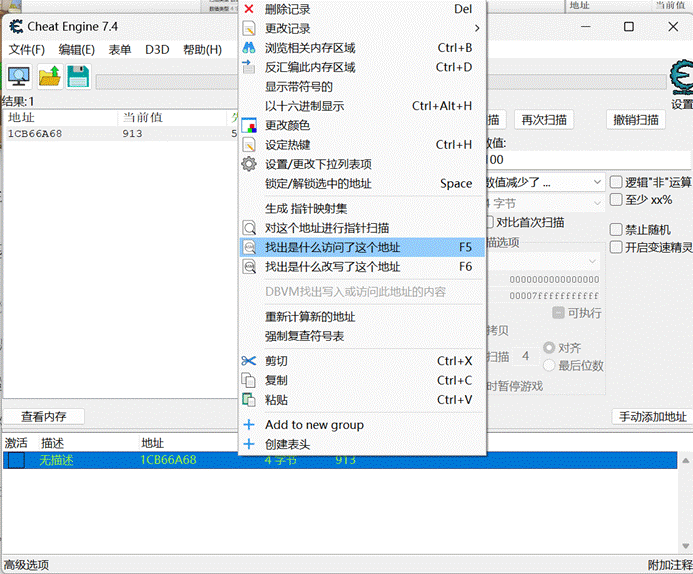Open the 编辑(E) menu
Image resolution: width=693 pixels, height=574 pixels.
[76, 49]
